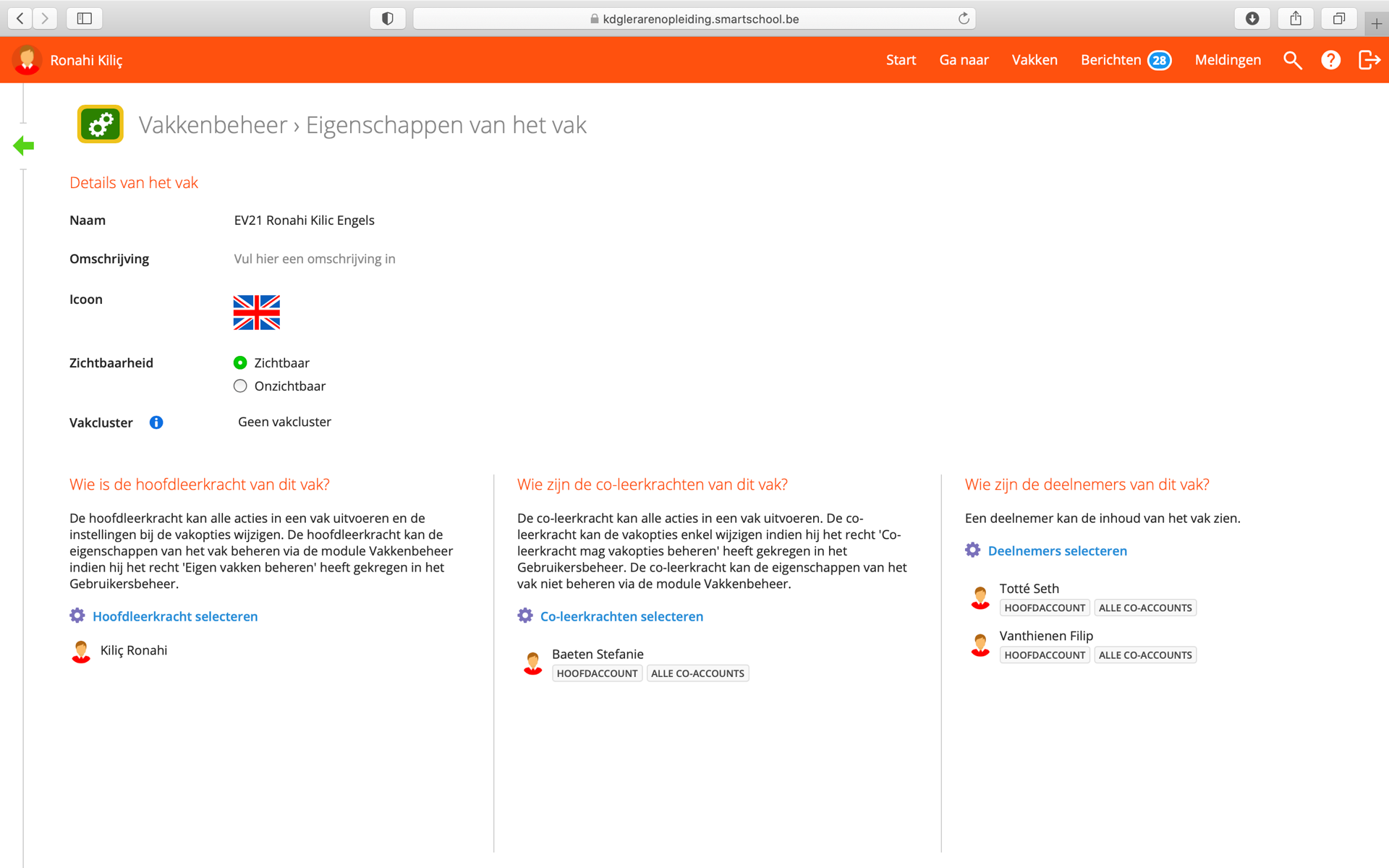Click the privacy shield icon in Safari
Image resolution: width=1389 pixels, height=868 pixels.
[388, 19]
